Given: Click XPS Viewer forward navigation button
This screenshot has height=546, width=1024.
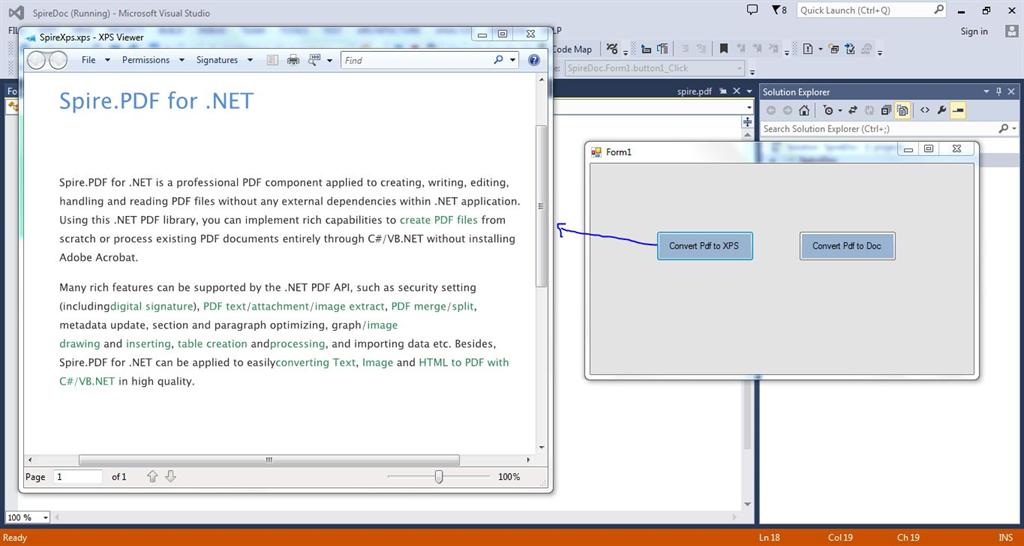Looking at the screenshot, I should 57,60.
